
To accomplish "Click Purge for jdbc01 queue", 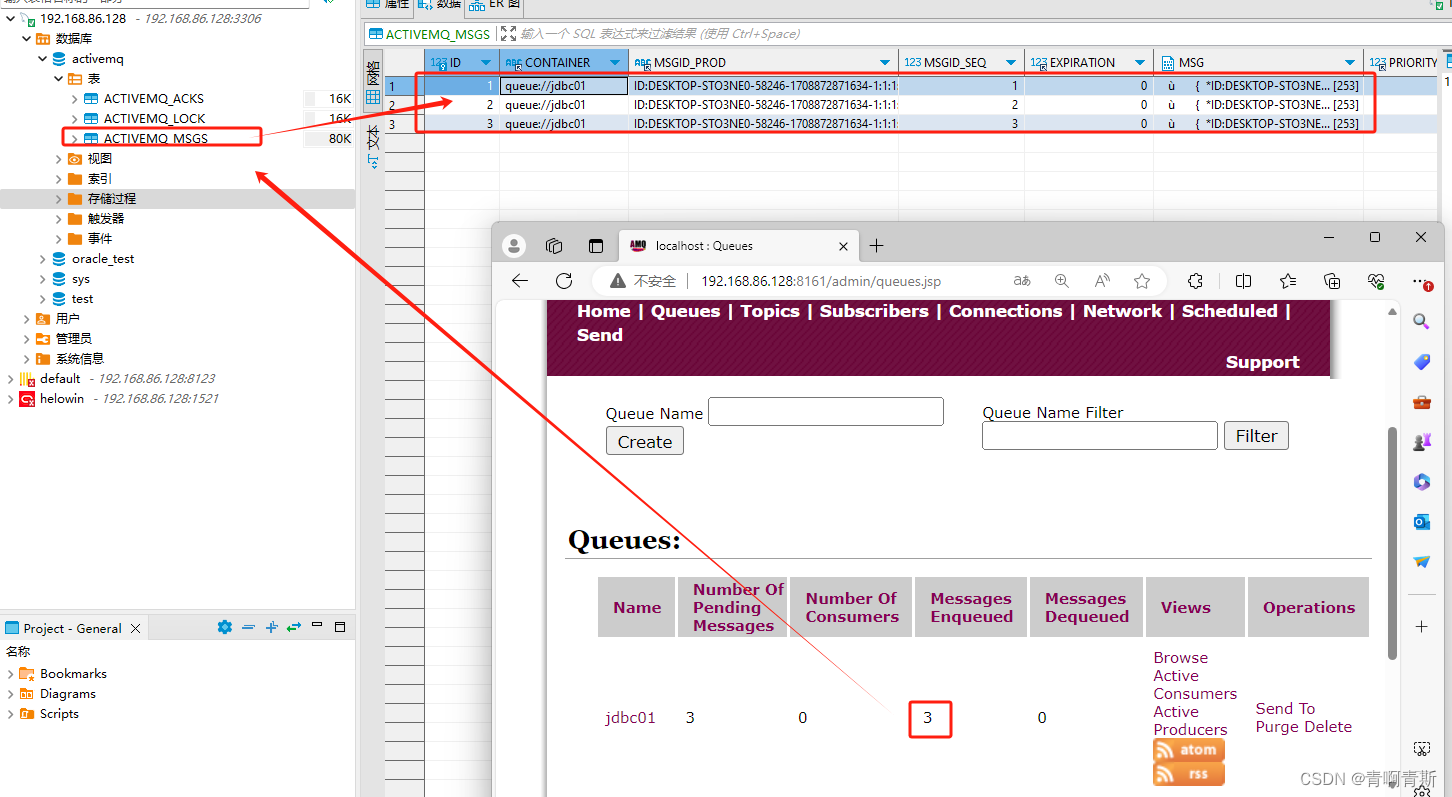I will click(x=1278, y=727).
